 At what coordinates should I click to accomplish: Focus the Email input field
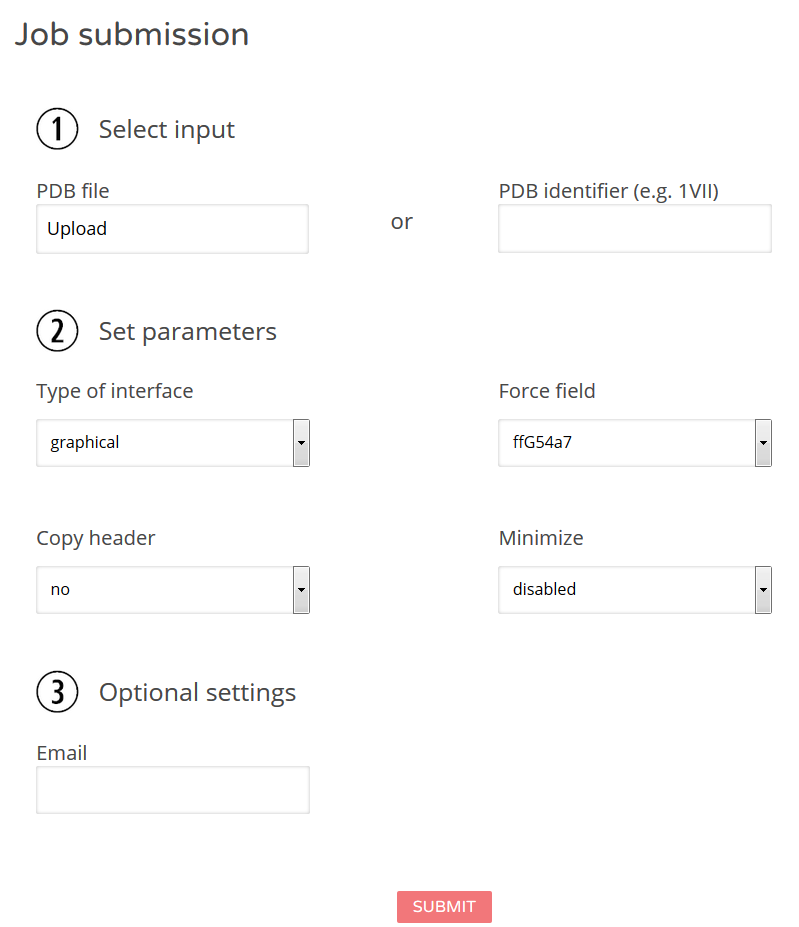click(x=173, y=790)
